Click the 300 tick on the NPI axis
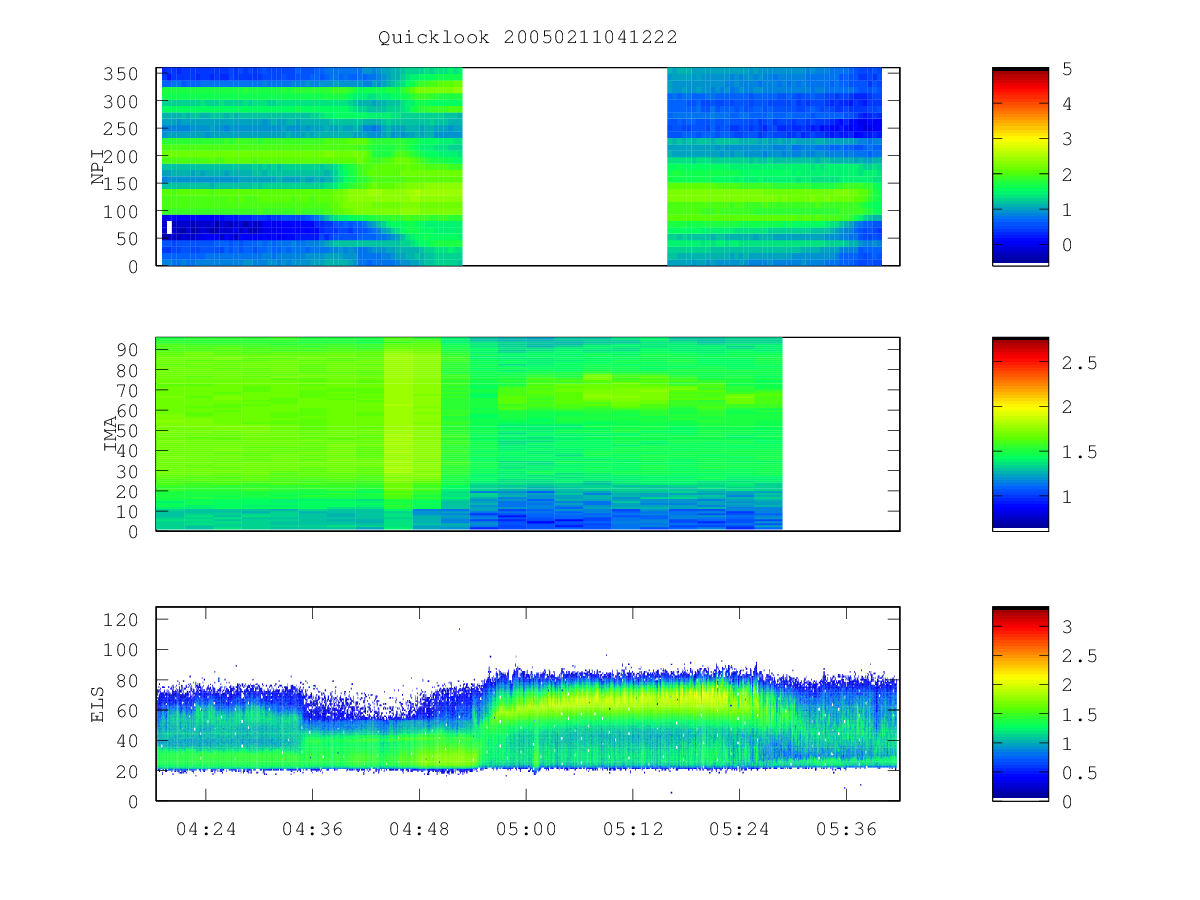 click(122, 102)
